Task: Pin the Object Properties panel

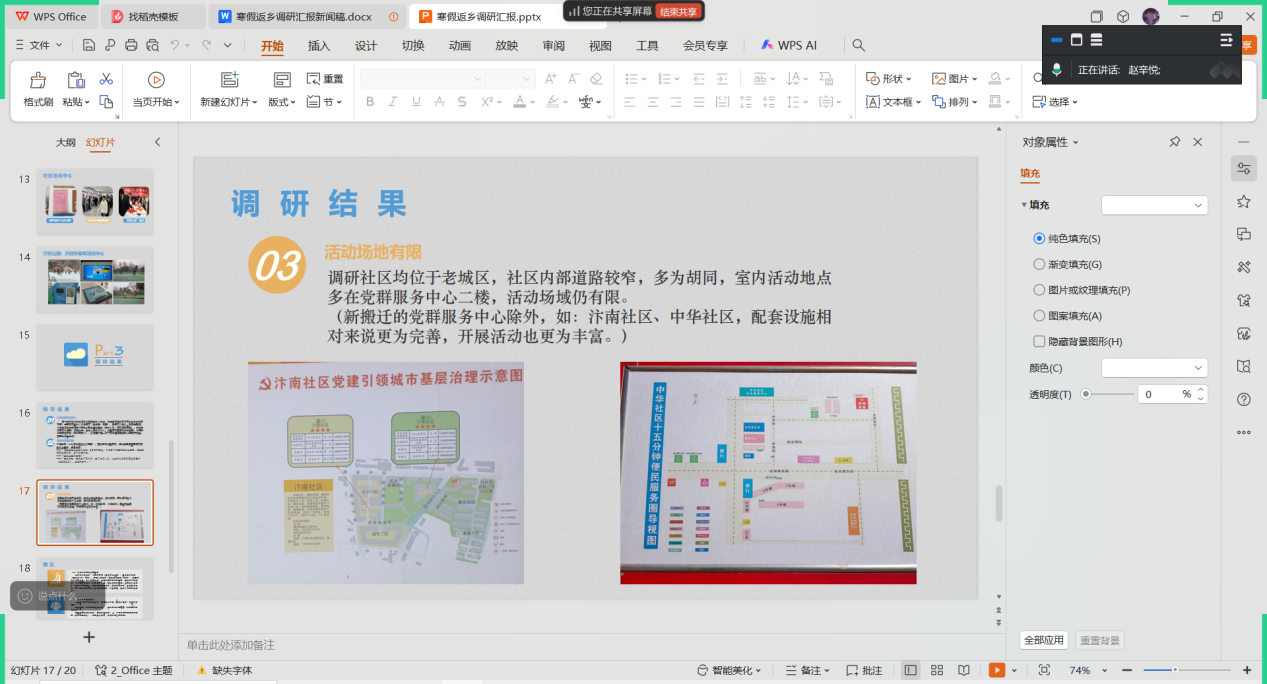Action: coord(1175,142)
